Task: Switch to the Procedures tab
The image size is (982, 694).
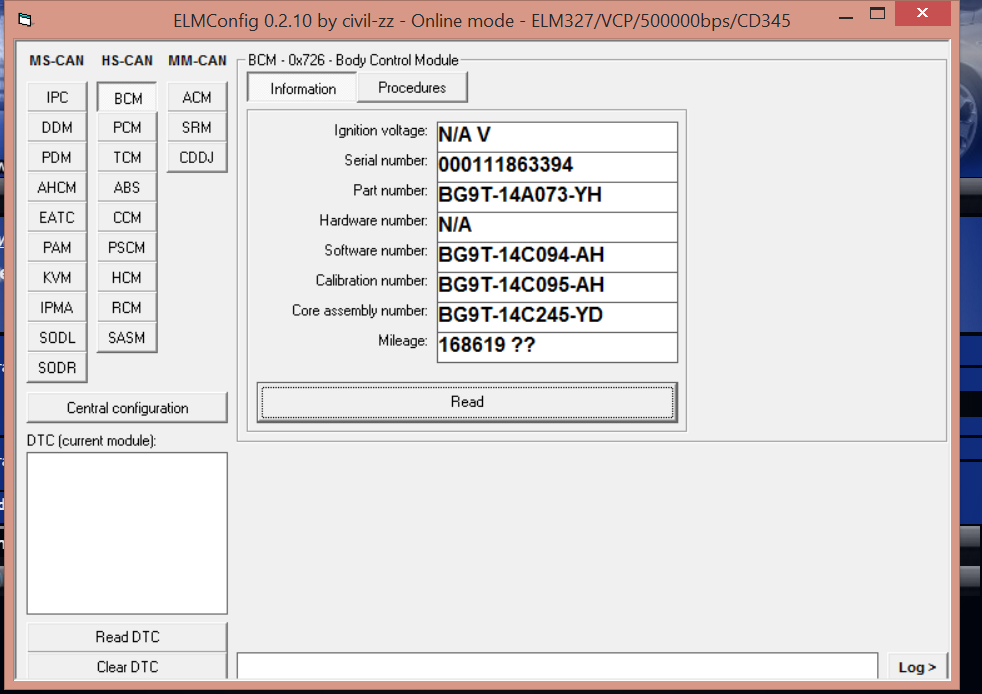Action: point(412,88)
